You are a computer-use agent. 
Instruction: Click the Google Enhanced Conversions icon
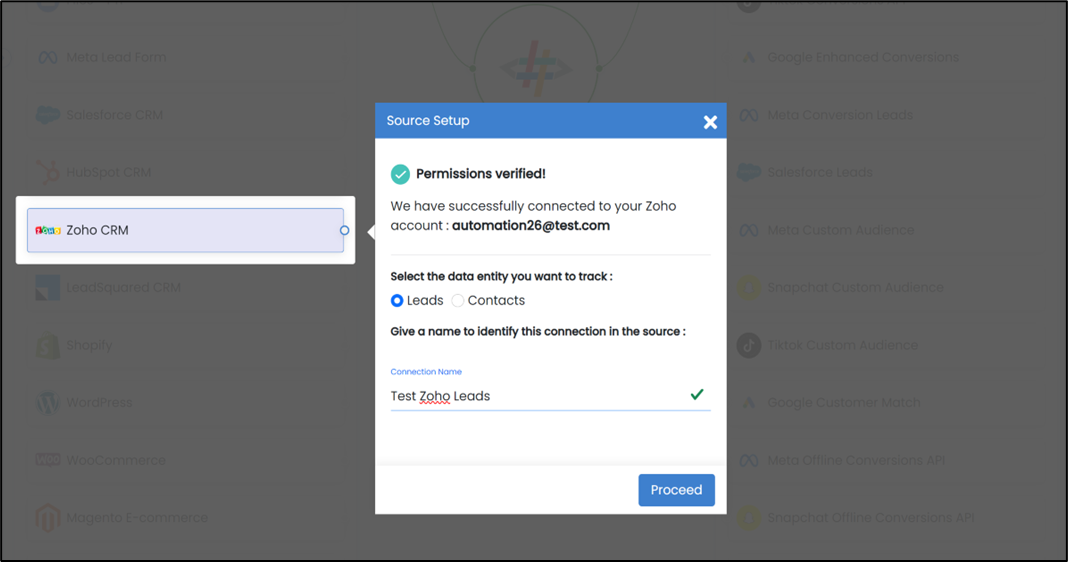pyautogui.click(x=749, y=57)
